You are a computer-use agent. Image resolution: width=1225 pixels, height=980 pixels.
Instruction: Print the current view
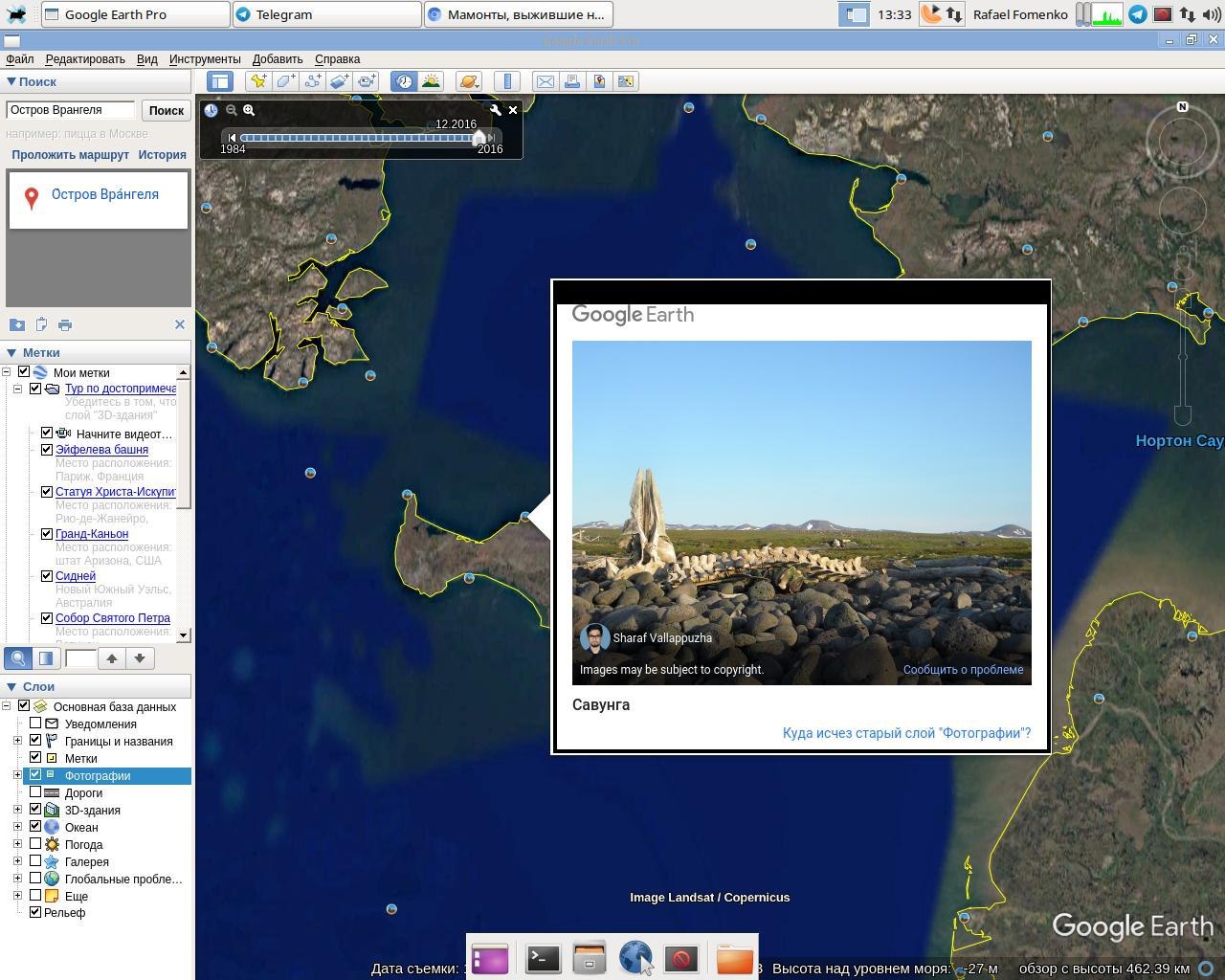point(572,81)
